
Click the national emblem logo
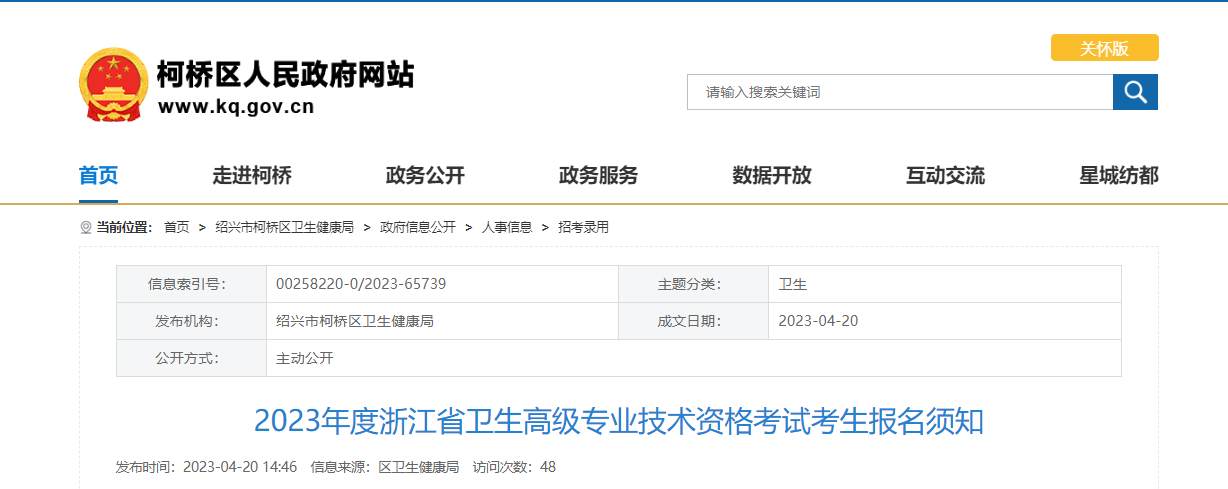coord(113,85)
